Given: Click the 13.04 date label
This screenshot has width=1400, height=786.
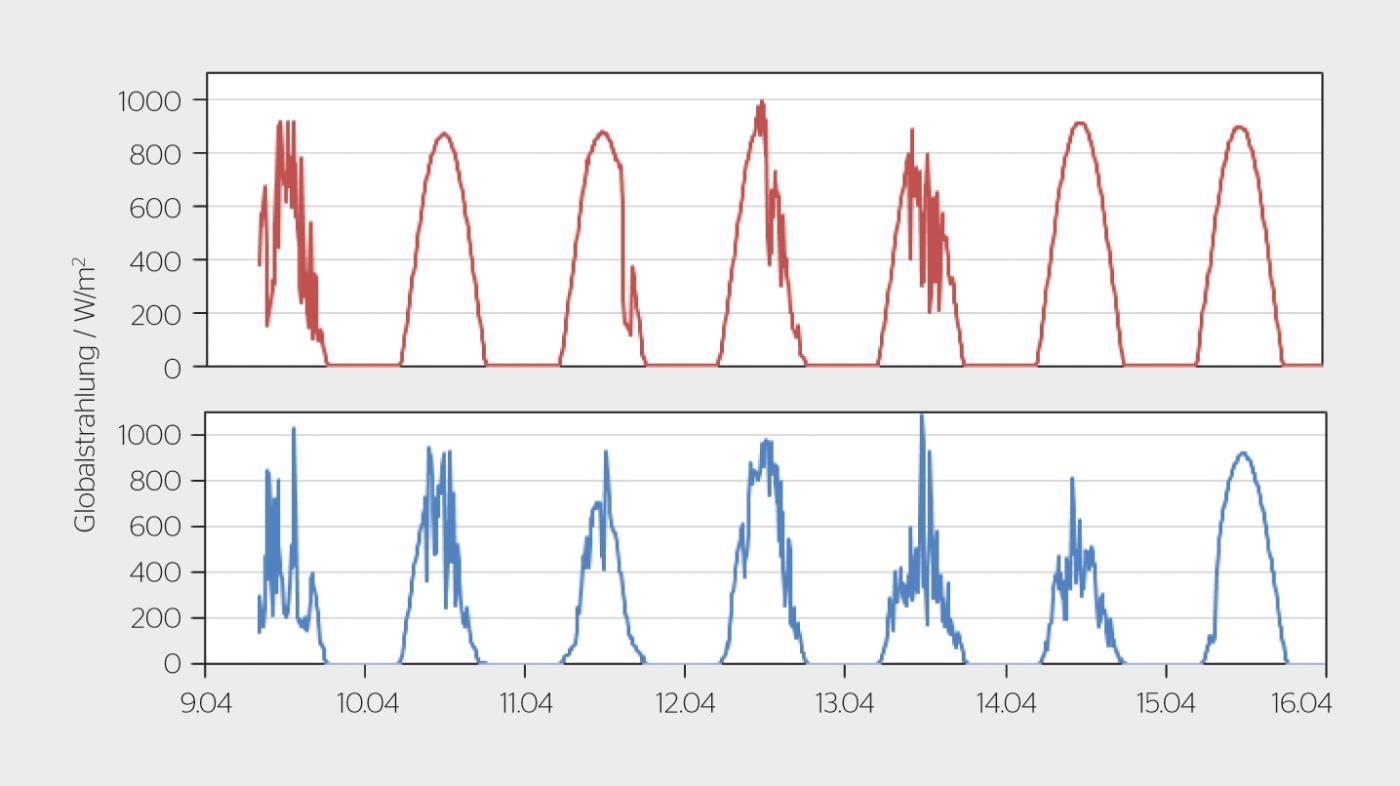Looking at the screenshot, I should point(845,704).
